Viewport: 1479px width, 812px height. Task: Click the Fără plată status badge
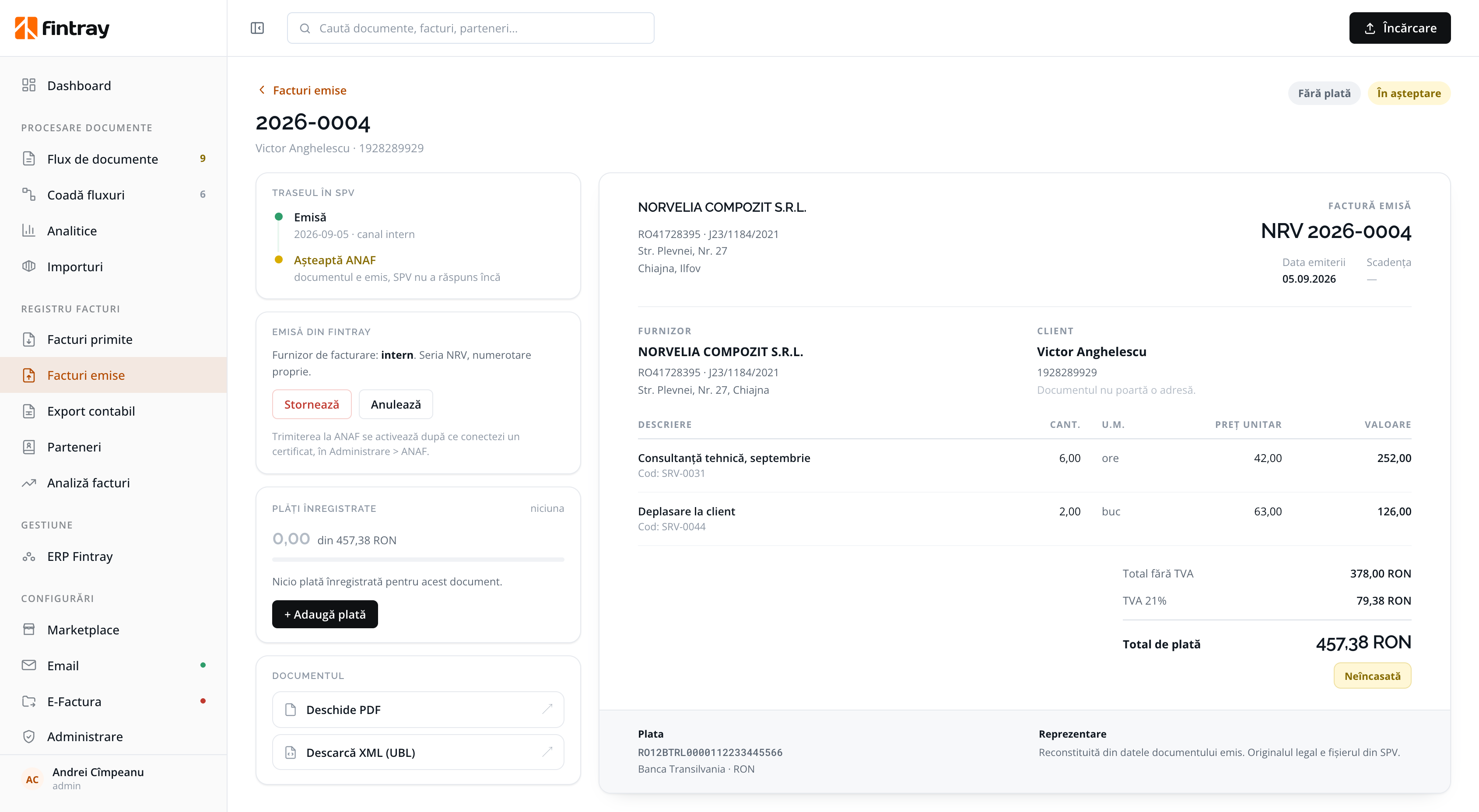tap(1324, 93)
